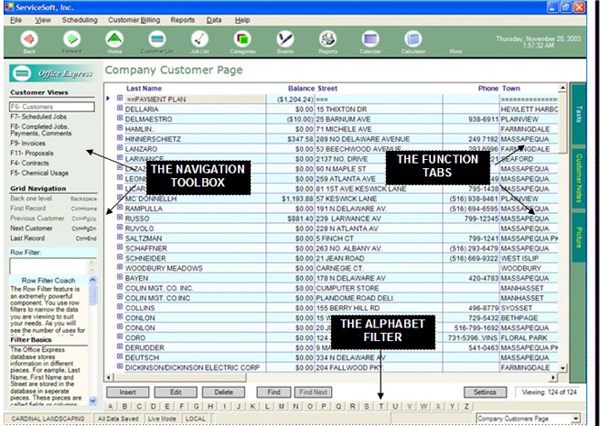Switch to the Customer Notes side tab
The height and width of the screenshot is (426, 600).
(578, 178)
